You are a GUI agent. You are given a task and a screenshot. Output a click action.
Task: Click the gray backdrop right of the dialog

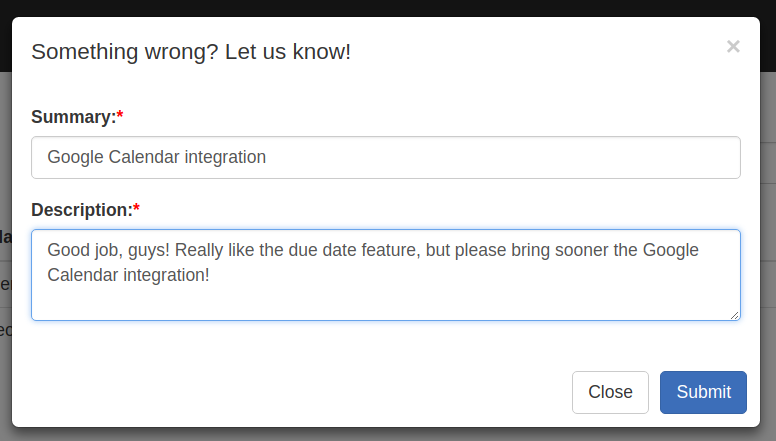coord(768,247)
